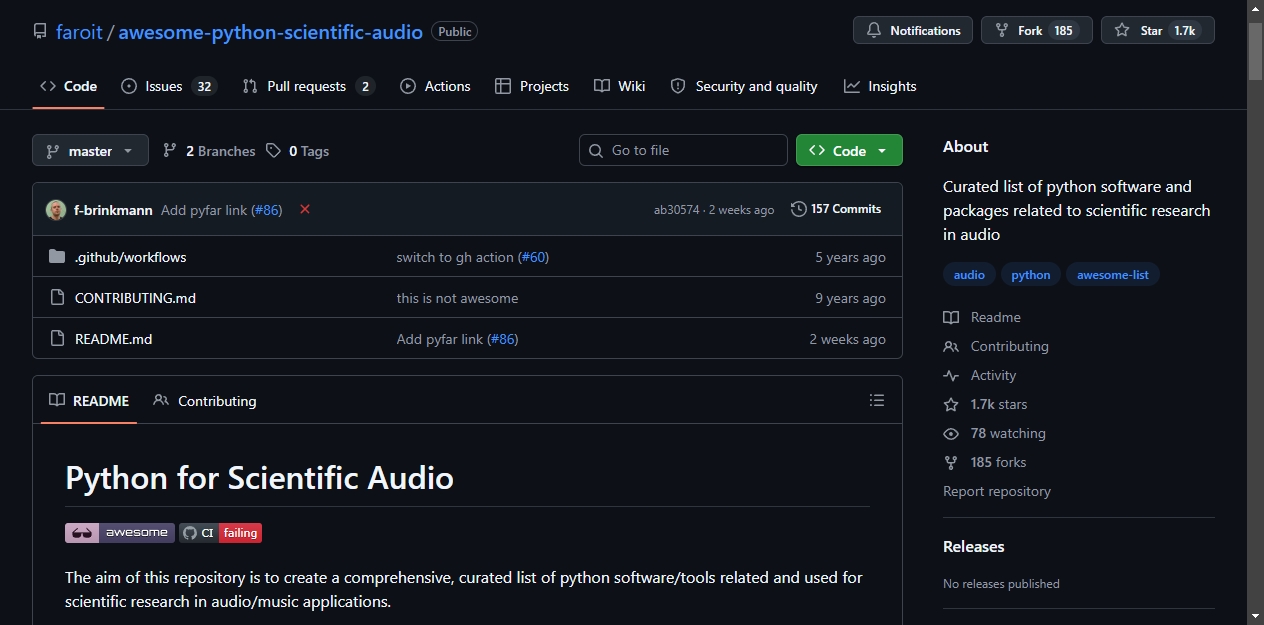Click the Star count 1.7k
This screenshot has height=625, width=1264.
1185,31
